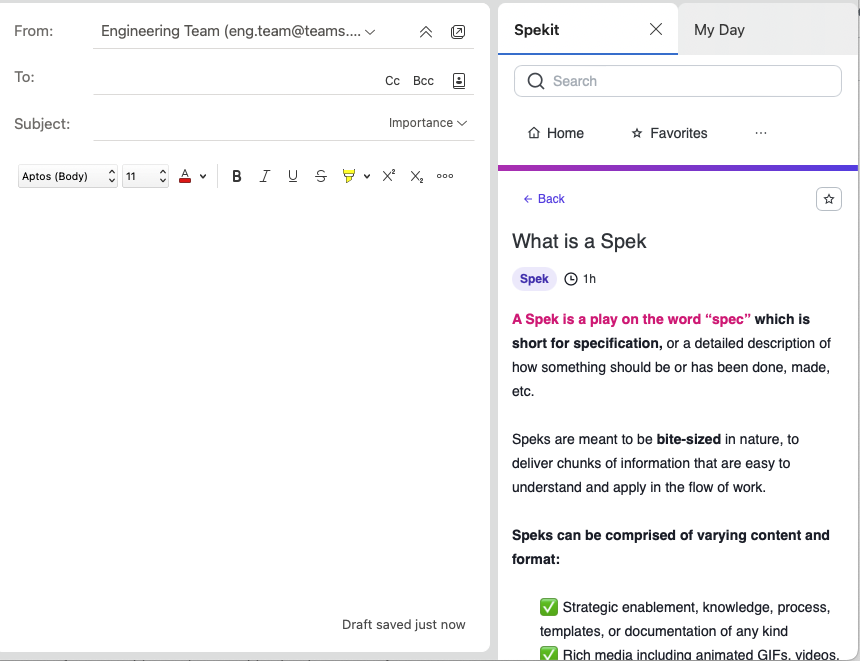
Task: Expand the From sender account dropdown
Action: 370,32
